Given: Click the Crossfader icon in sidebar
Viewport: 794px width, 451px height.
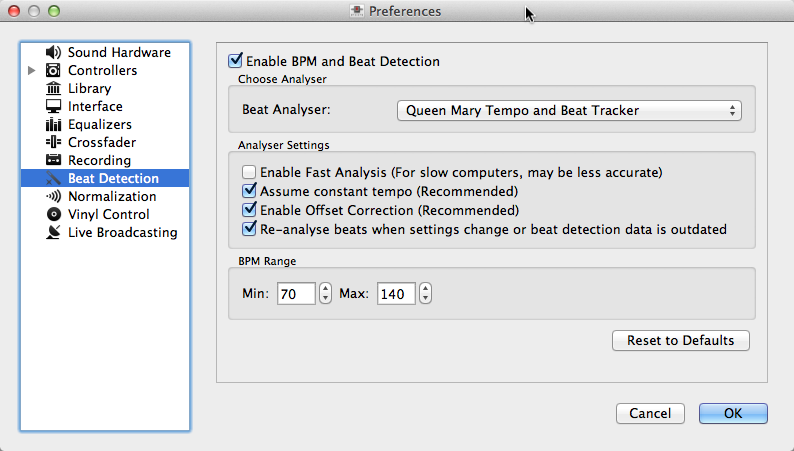Looking at the screenshot, I should click(x=53, y=143).
